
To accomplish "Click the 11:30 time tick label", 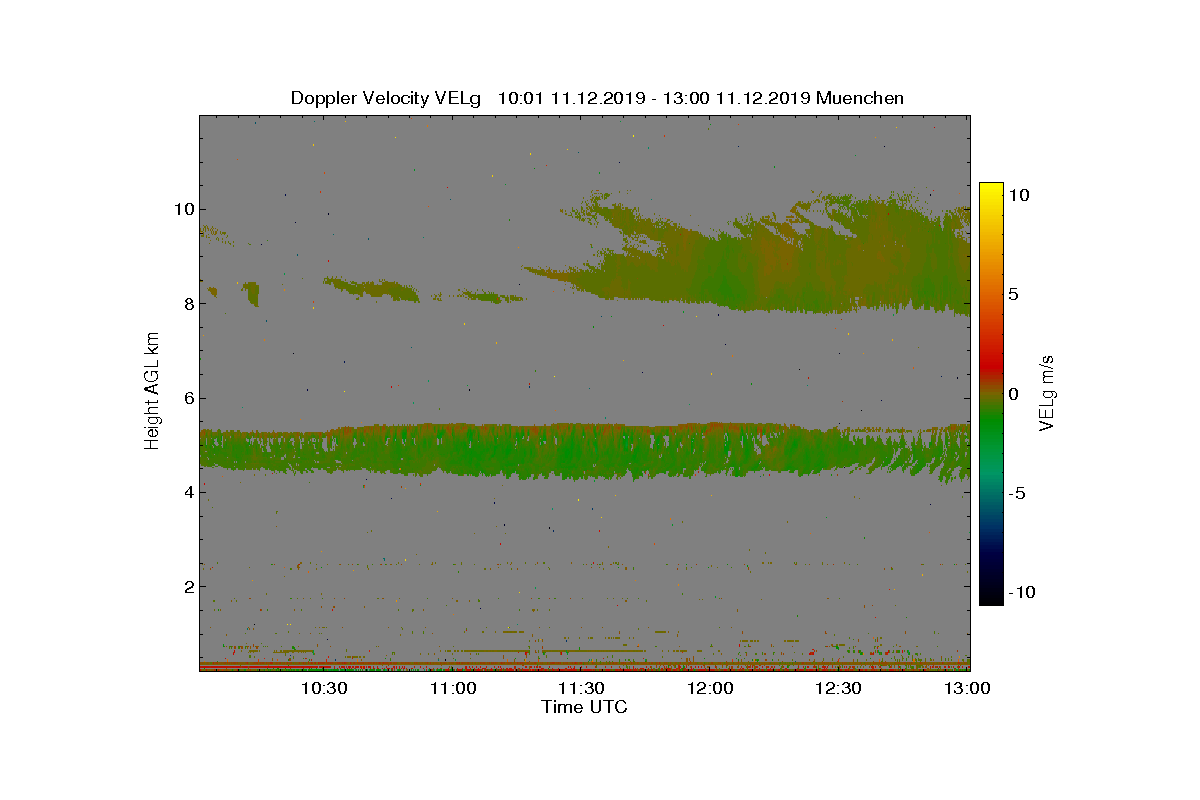I will [x=581, y=688].
